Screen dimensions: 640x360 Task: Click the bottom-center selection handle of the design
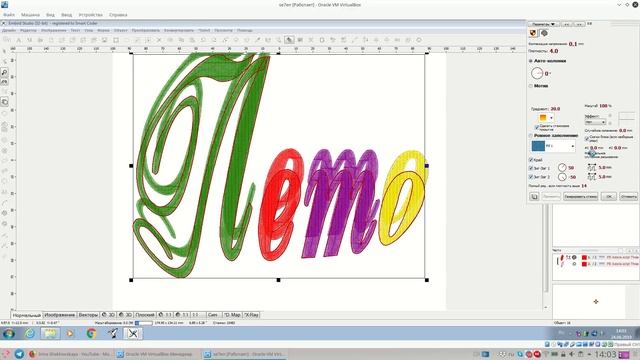tap(278, 280)
